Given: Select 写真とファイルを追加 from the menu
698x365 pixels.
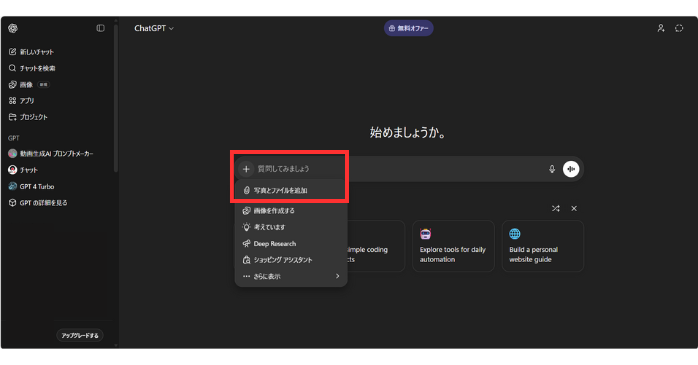Looking at the screenshot, I should click(x=291, y=191).
